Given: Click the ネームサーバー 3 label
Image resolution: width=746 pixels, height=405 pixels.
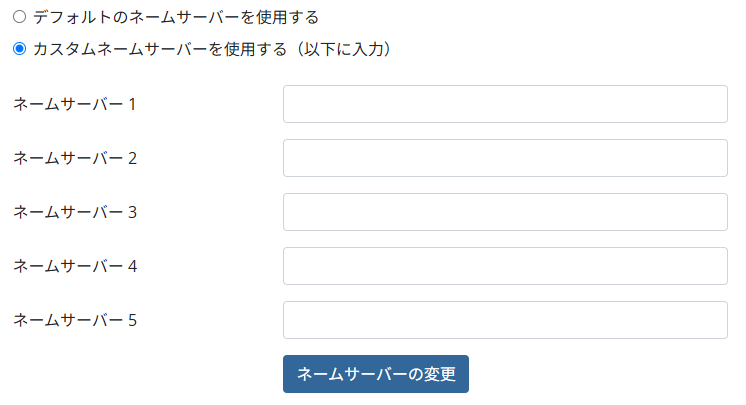Looking at the screenshot, I should (75, 212).
